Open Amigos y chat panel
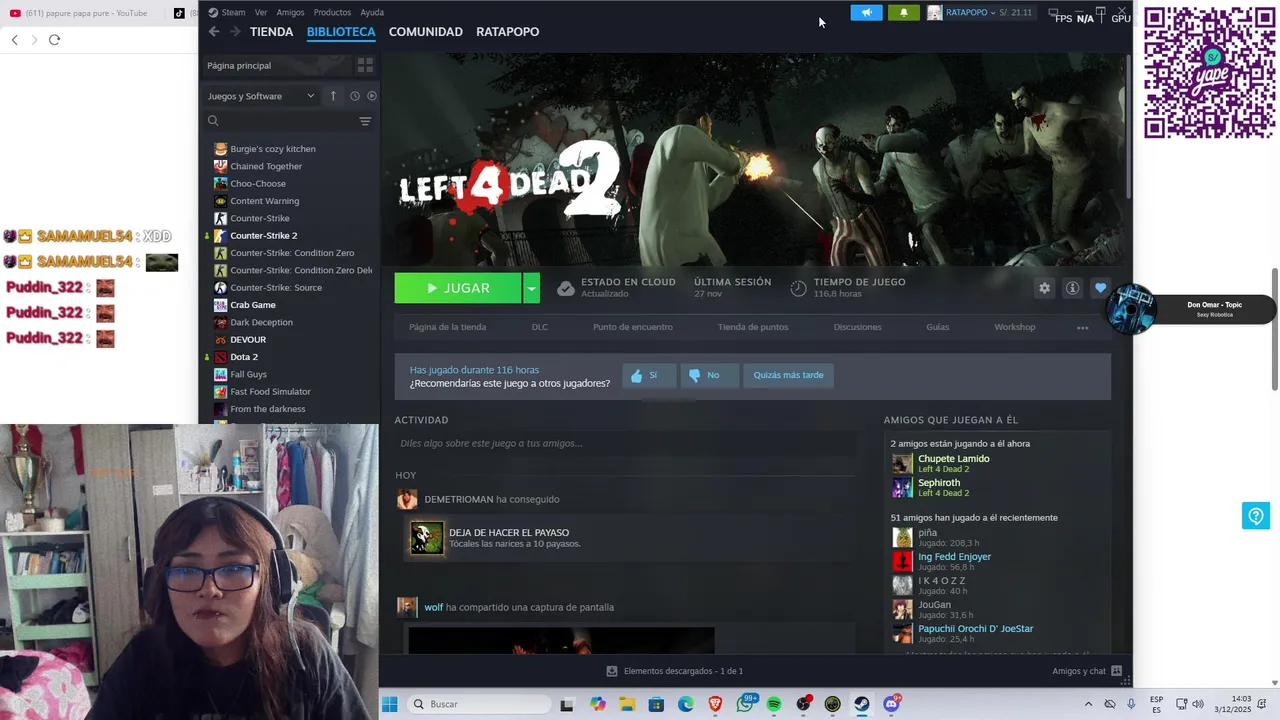 pyautogui.click(x=1086, y=671)
